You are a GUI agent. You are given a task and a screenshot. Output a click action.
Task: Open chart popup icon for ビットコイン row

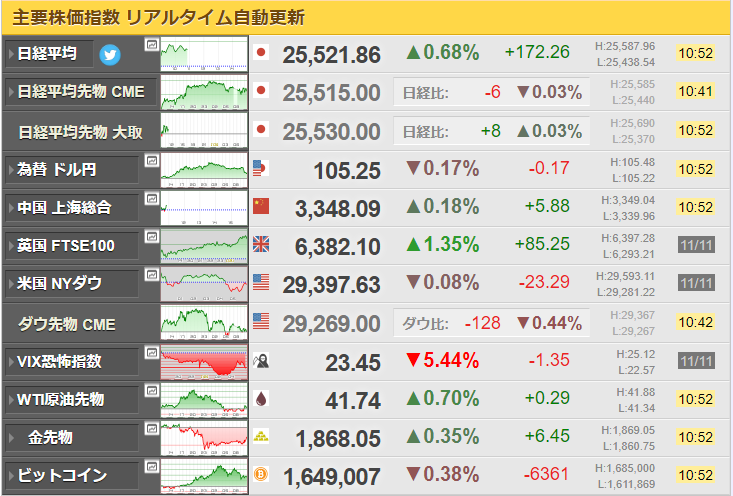click(x=151, y=466)
